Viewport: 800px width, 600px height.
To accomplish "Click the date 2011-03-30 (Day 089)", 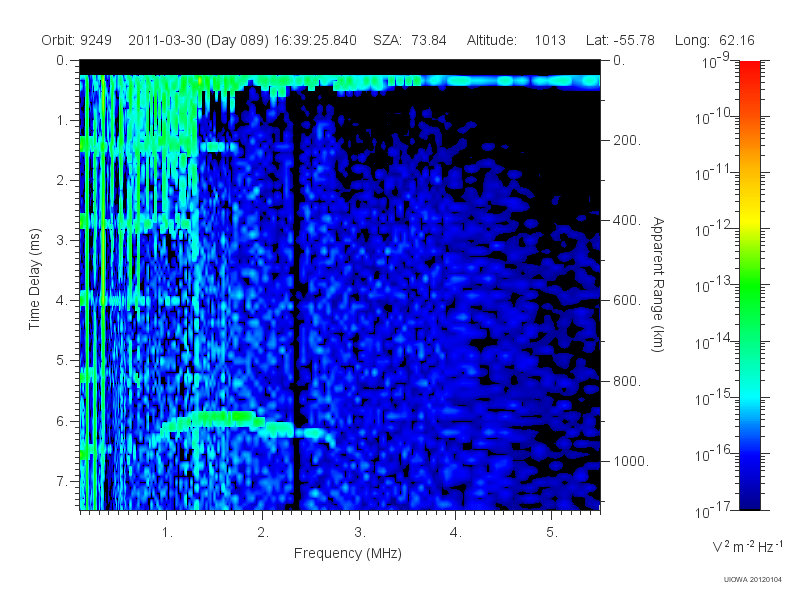I will click(x=198, y=40).
